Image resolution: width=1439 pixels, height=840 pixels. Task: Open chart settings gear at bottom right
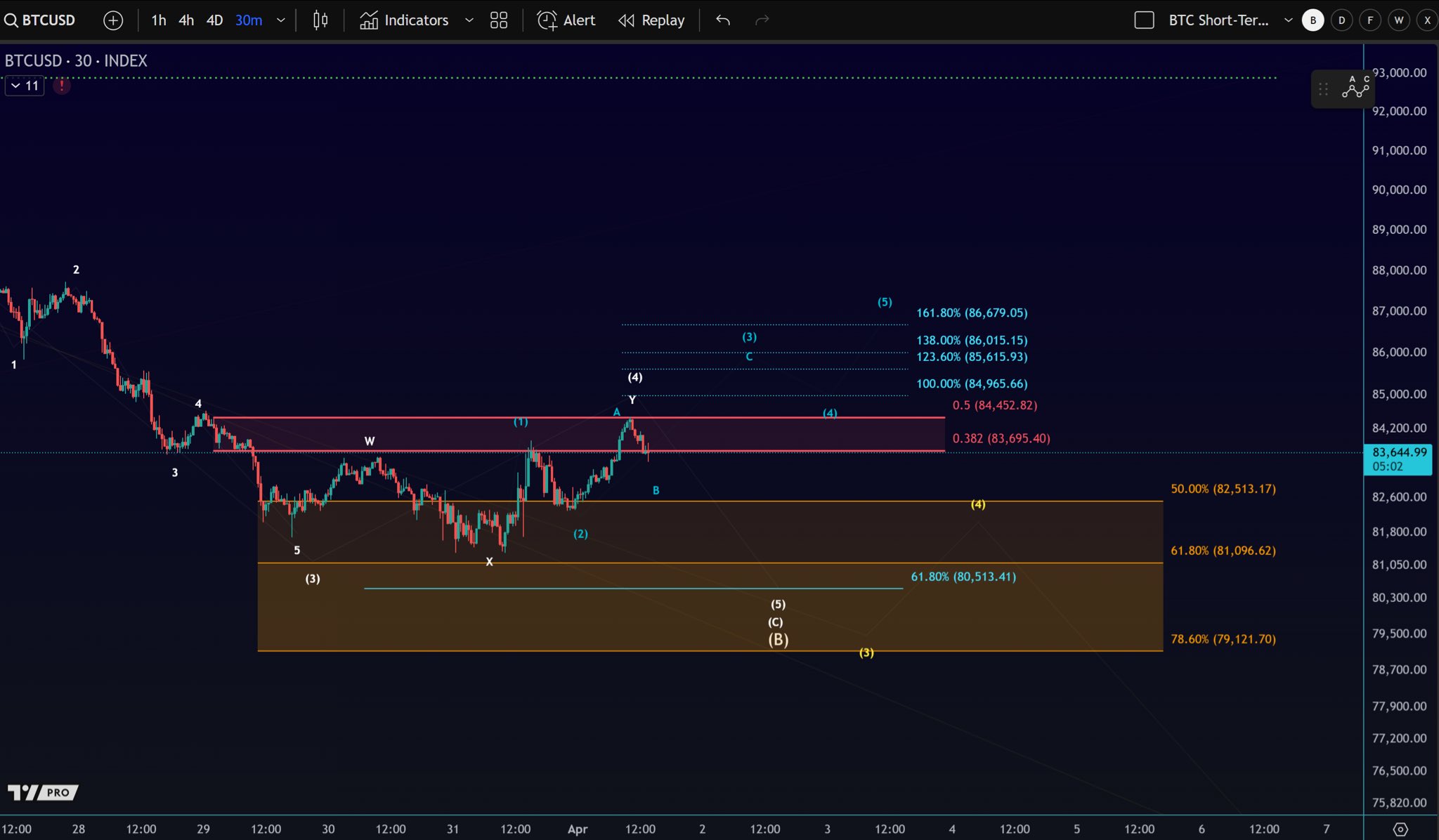1400,829
